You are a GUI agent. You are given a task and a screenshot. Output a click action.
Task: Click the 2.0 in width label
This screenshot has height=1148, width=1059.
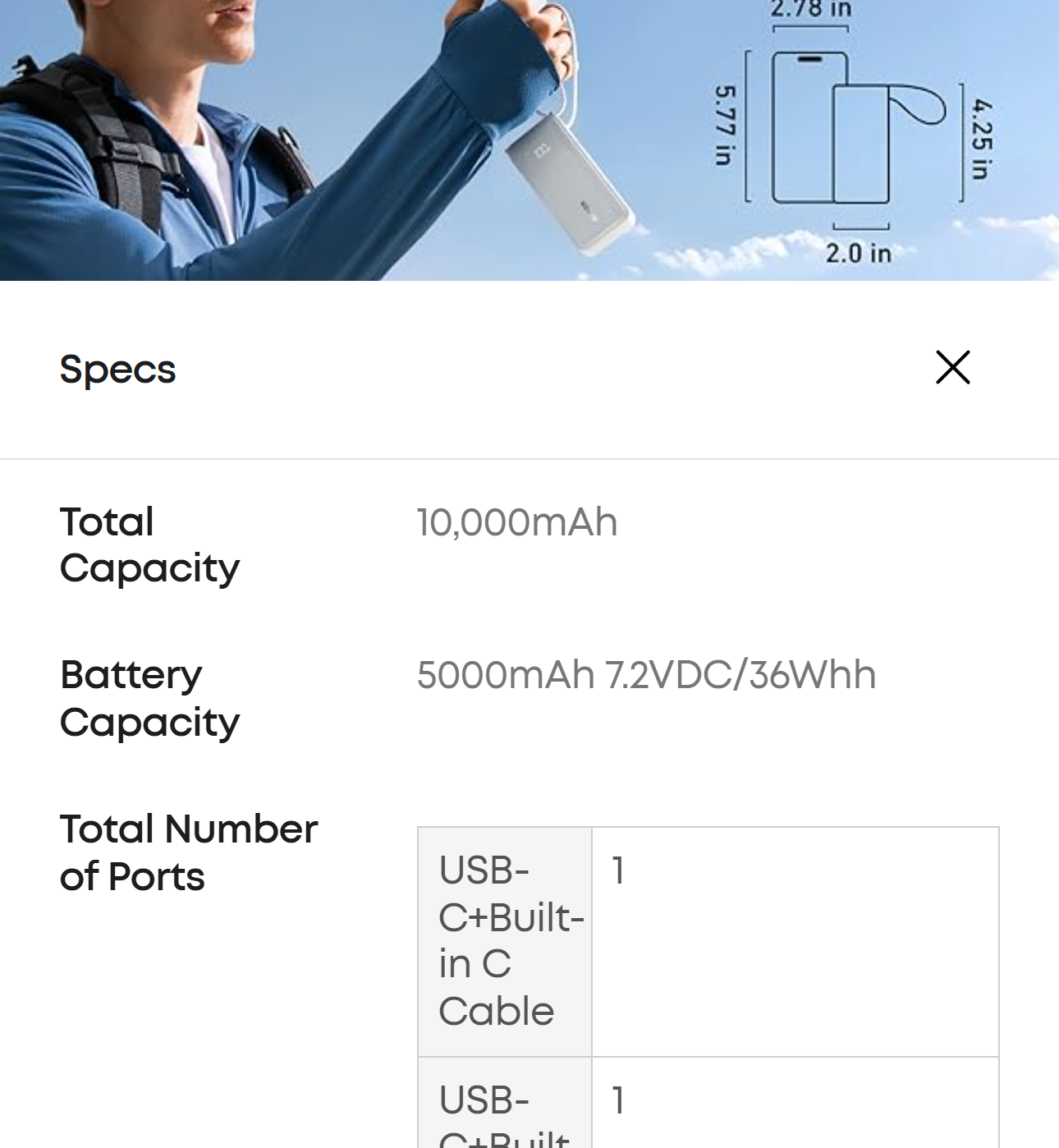859,253
